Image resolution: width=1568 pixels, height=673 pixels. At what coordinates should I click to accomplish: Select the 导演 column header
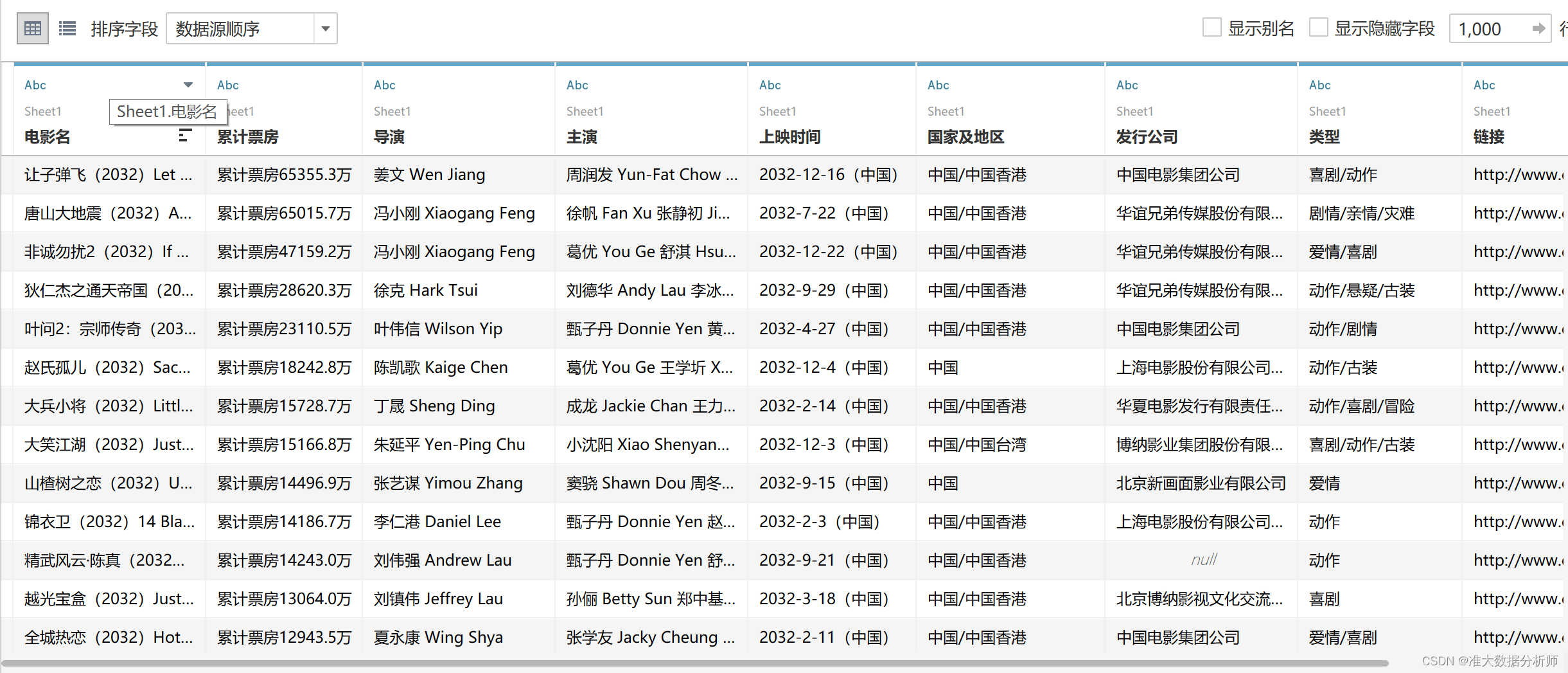[389, 137]
